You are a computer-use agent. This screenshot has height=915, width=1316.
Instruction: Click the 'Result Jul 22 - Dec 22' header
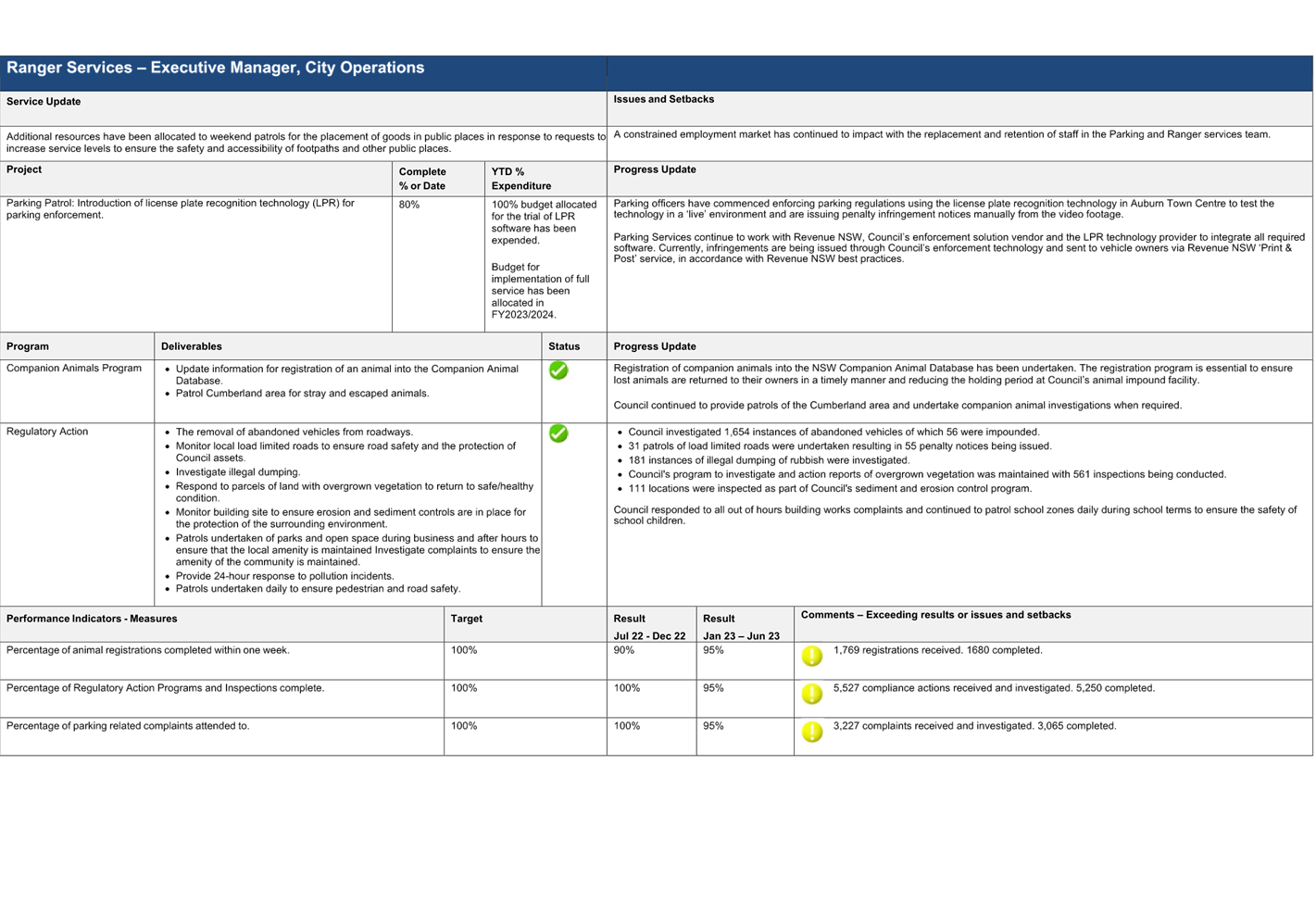(649, 627)
